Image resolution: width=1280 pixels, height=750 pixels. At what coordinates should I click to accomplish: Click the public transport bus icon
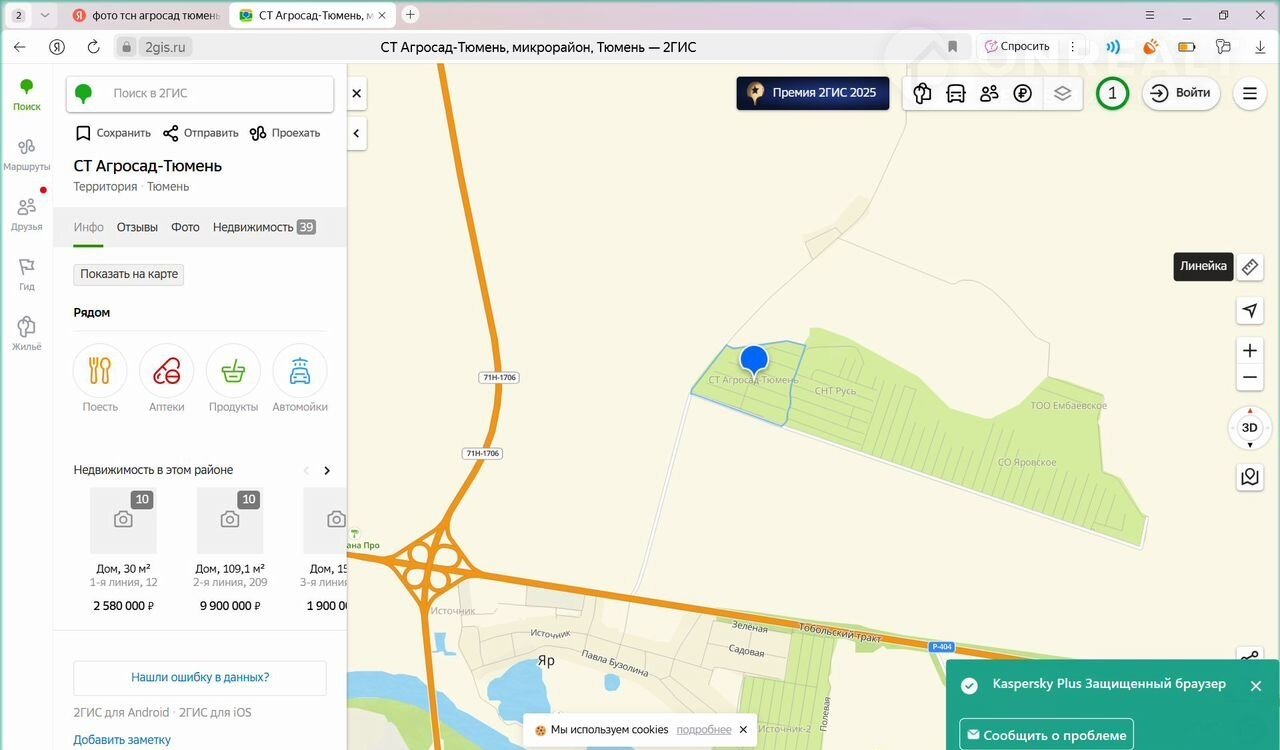pos(955,93)
